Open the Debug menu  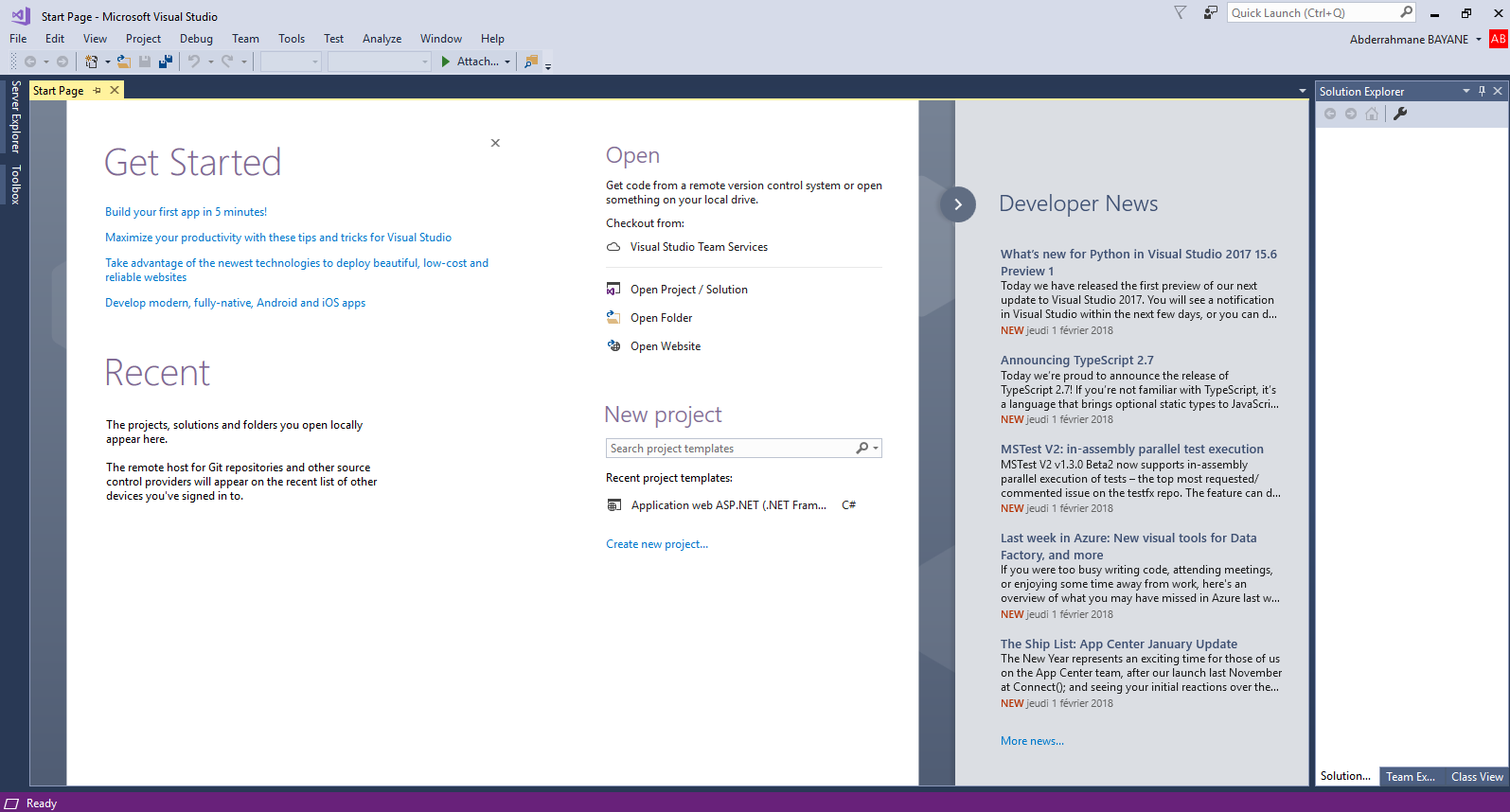[x=196, y=39]
